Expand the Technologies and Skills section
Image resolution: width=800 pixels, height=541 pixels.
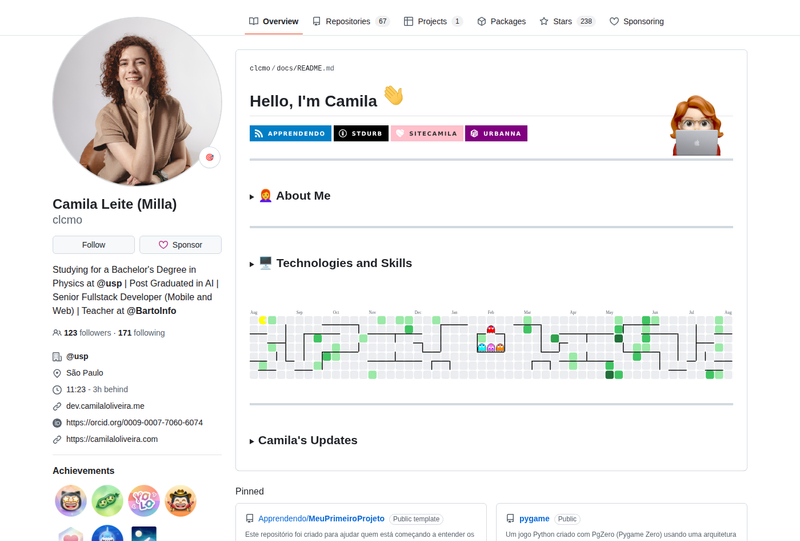click(x=331, y=263)
